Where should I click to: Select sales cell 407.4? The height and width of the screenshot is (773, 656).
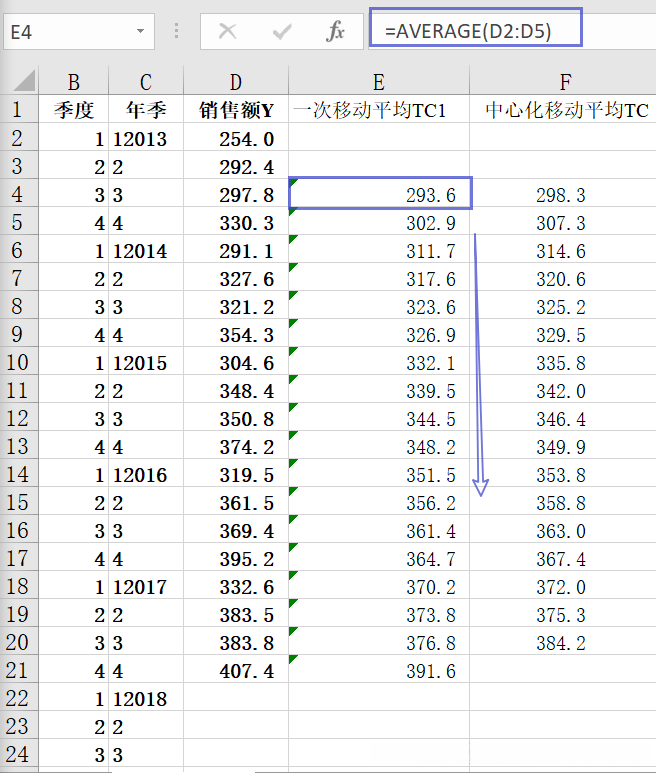(x=236, y=669)
